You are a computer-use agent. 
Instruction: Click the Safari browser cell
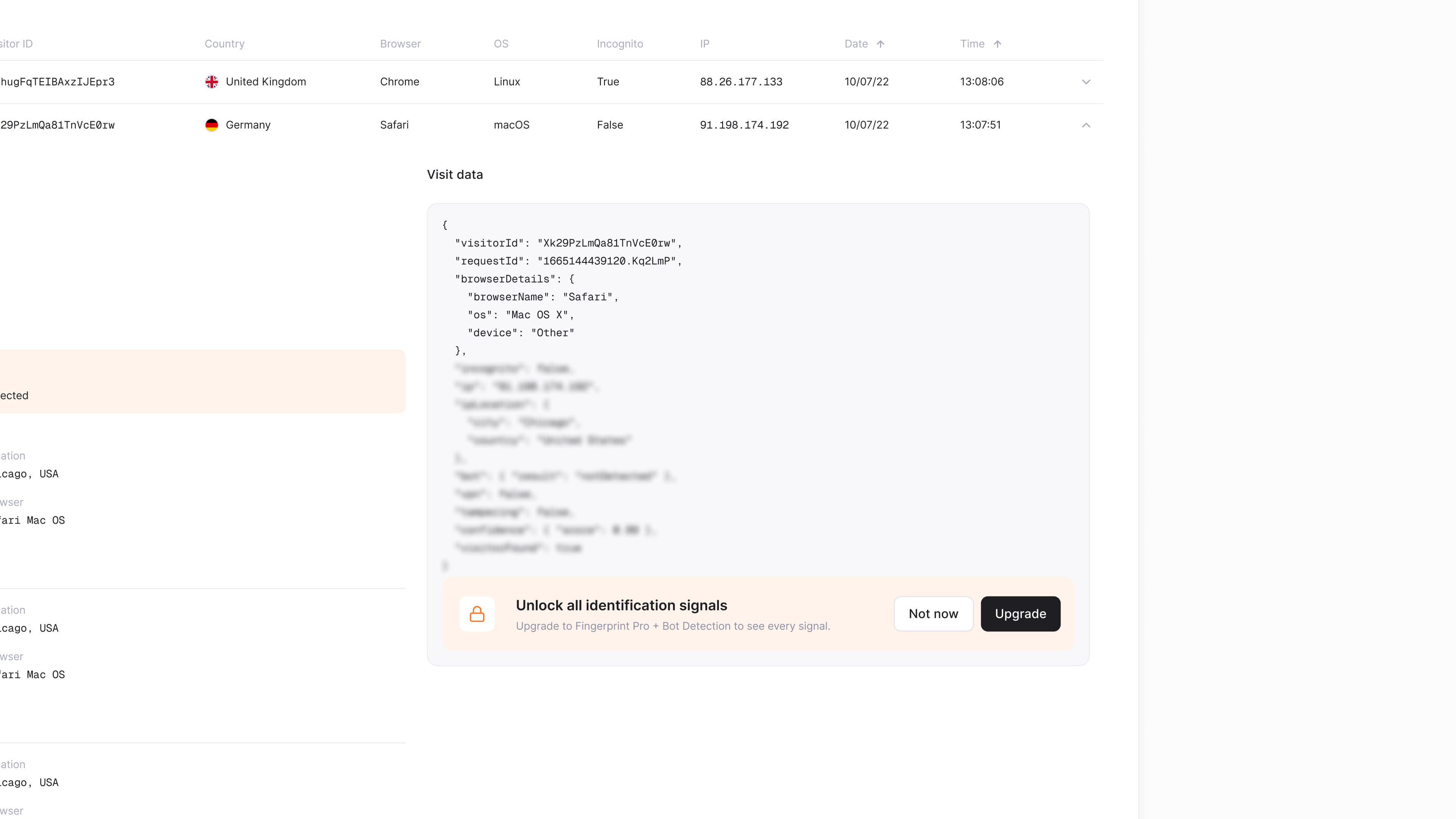click(394, 125)
